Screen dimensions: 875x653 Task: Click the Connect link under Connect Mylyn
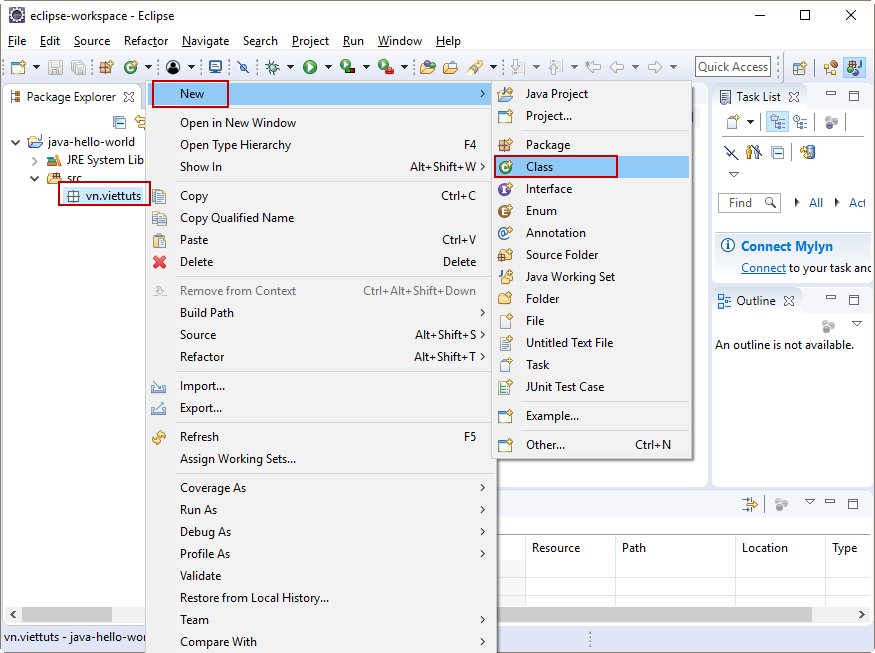coord(763,268)
